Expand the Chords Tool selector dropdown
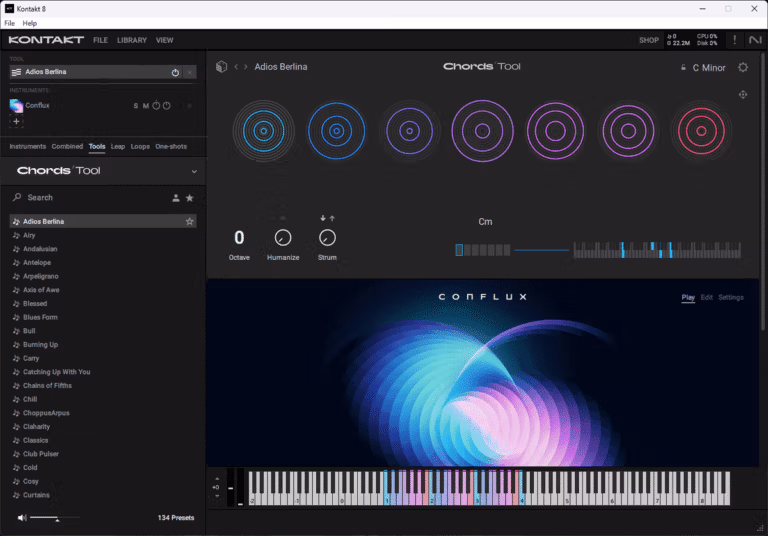 [194, 171]
